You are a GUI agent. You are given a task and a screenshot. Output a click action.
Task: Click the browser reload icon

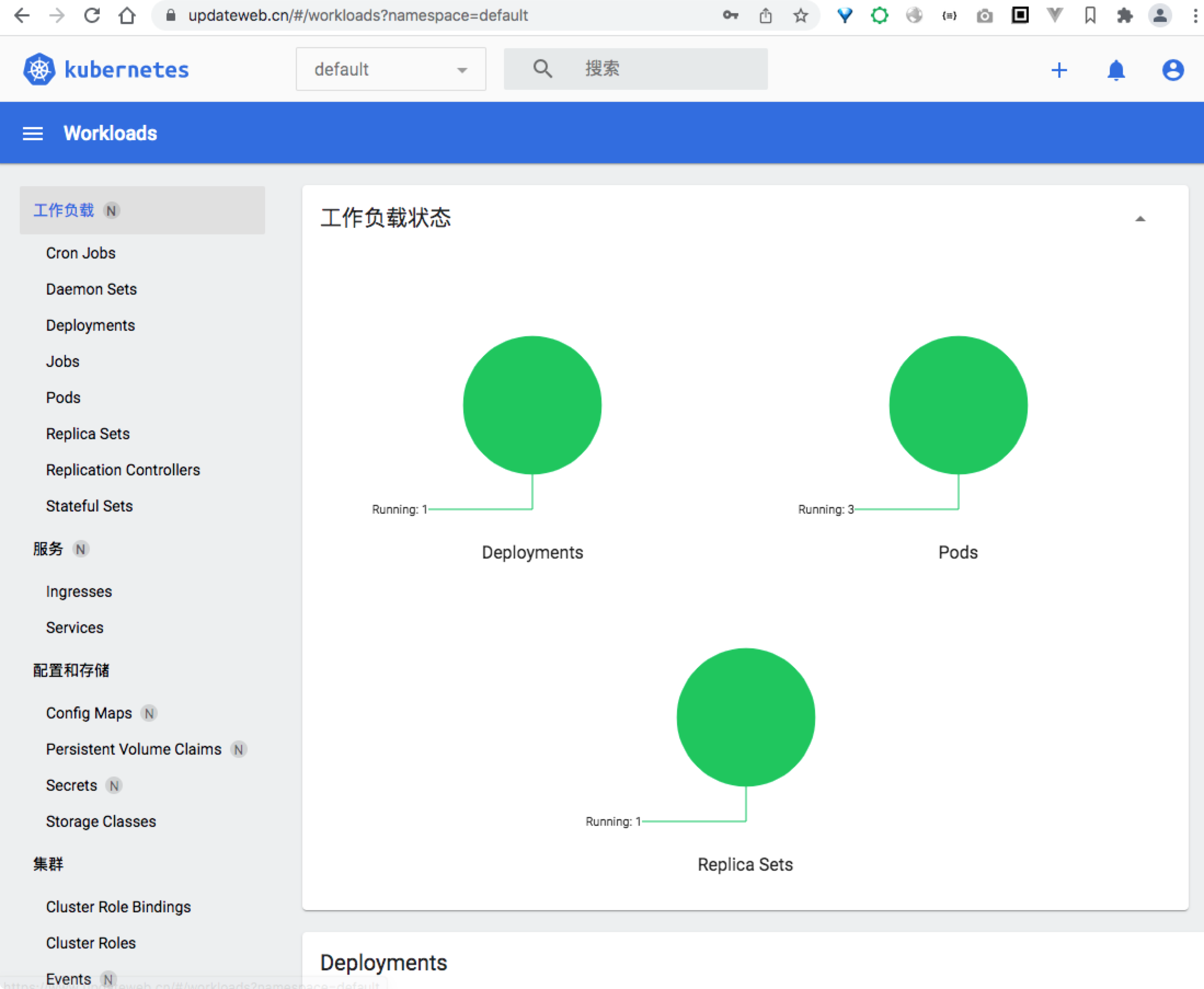pos(91,15)
